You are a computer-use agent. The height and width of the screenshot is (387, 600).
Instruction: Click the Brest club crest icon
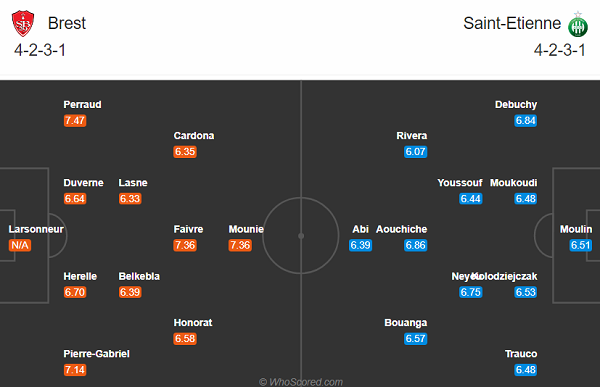click(x=23, y=23)
